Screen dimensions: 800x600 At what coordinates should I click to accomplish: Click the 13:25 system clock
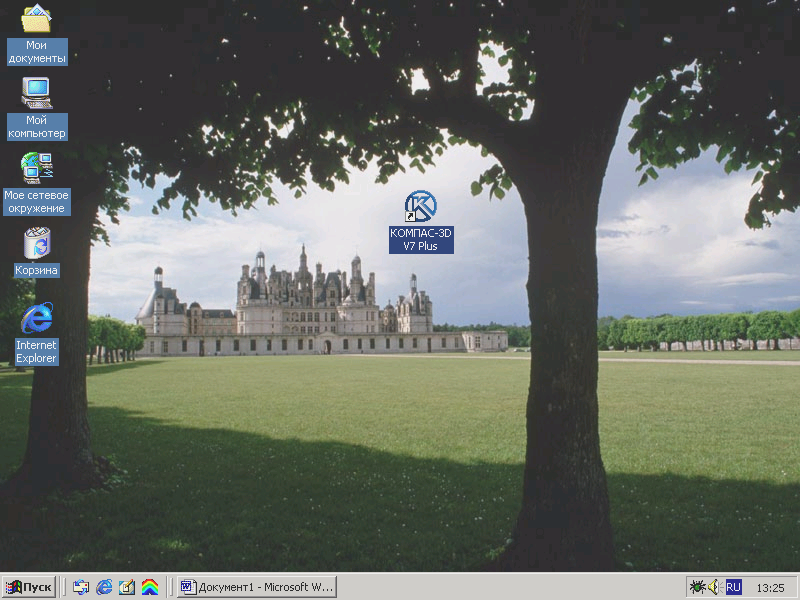click(x=770, y=588)
